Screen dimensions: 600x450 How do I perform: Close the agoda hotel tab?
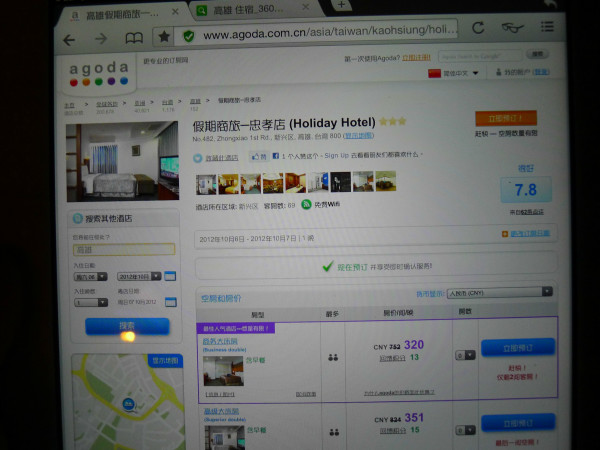point(175,12)
